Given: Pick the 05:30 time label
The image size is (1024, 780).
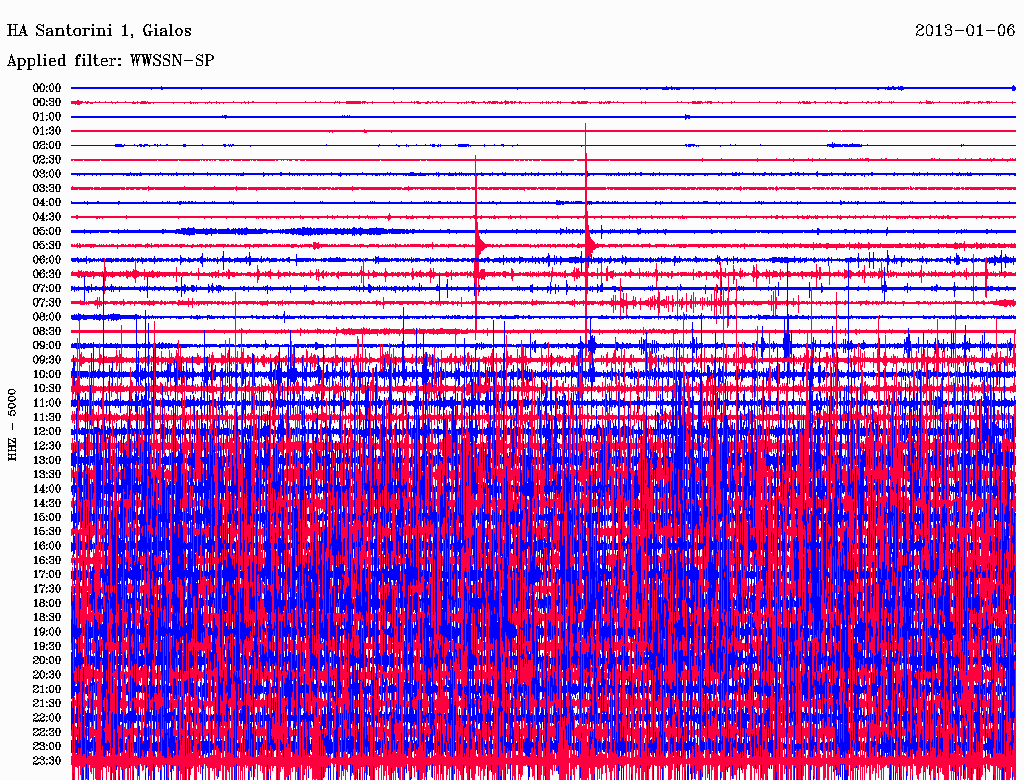Looking at the screenshot, I should [47, 245].
